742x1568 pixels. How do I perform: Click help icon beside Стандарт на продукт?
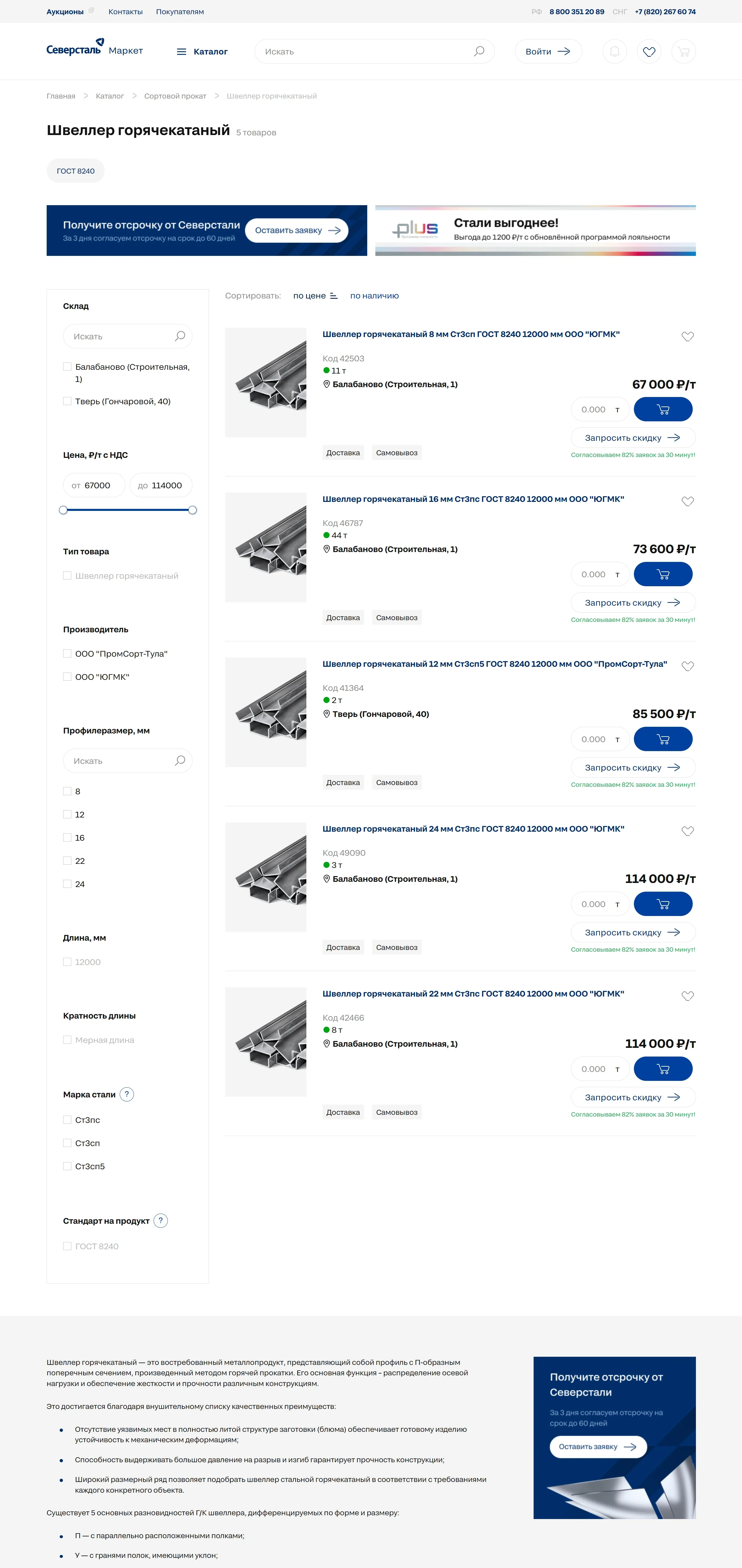[x=161, y=1221]
